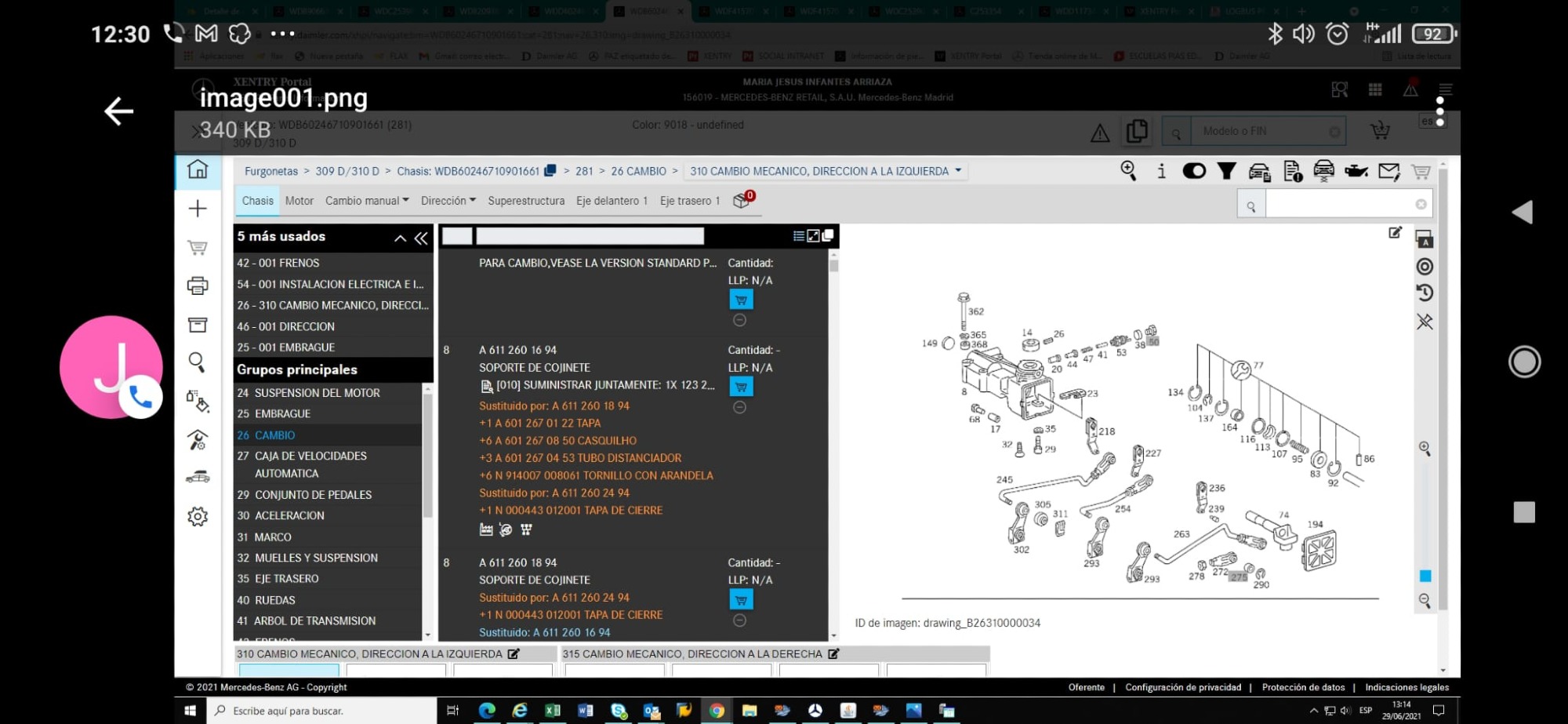Click the wide filter box above parts list

(x=590, y=236)
